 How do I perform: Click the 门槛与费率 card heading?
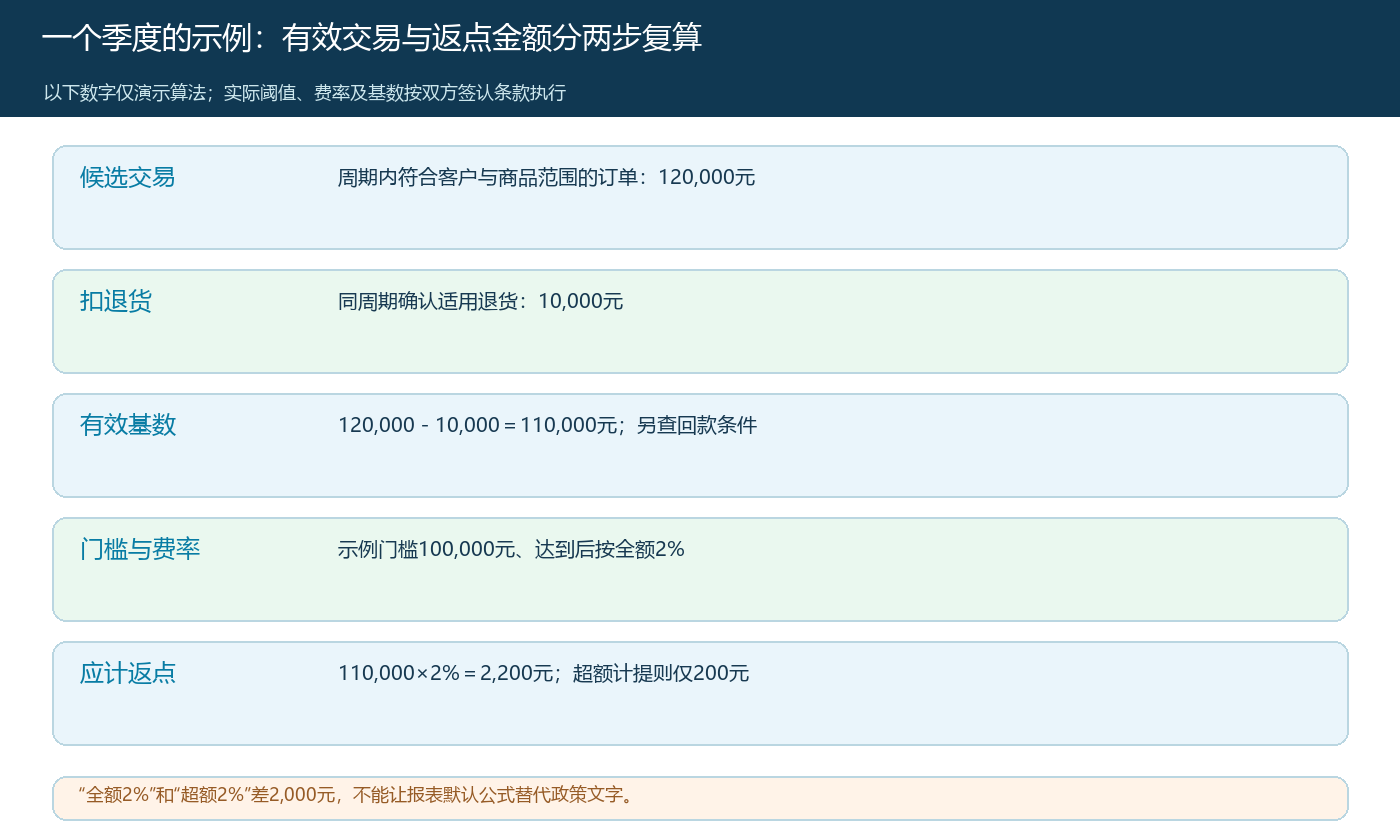pyautogui.click(x=140, y=549)
